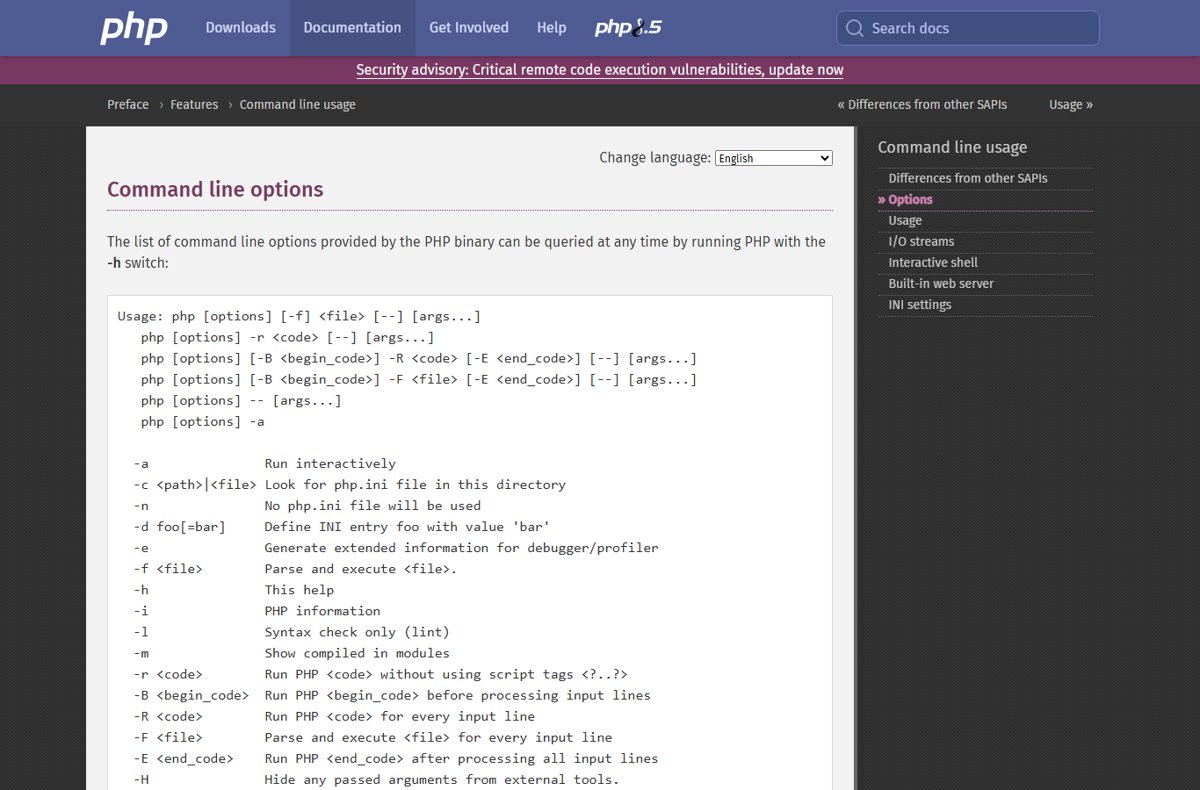Click 'Parse and execute <file> for every input line'
The height and width of the screenshot is (790, 1200).
click(x=438, y=737)
